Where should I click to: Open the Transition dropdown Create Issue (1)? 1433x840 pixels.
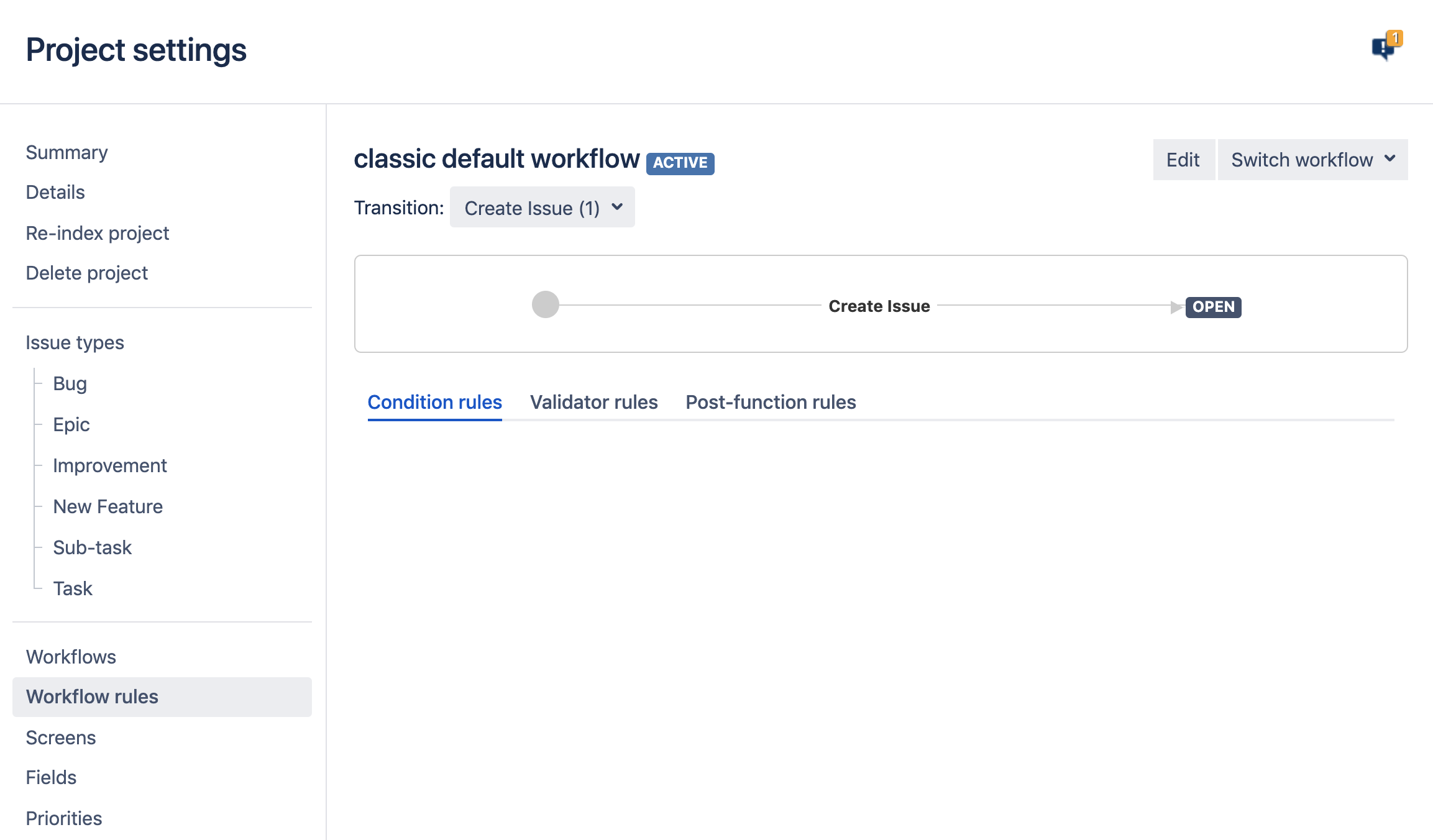(543, 208)
